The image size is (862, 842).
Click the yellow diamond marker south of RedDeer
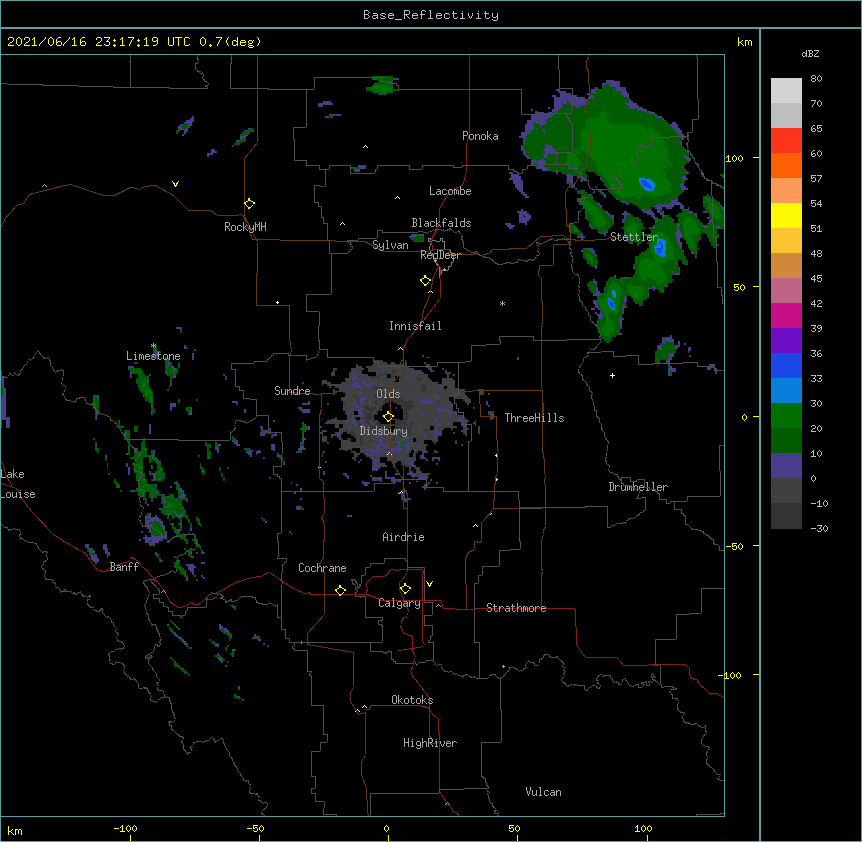(425, 280)
